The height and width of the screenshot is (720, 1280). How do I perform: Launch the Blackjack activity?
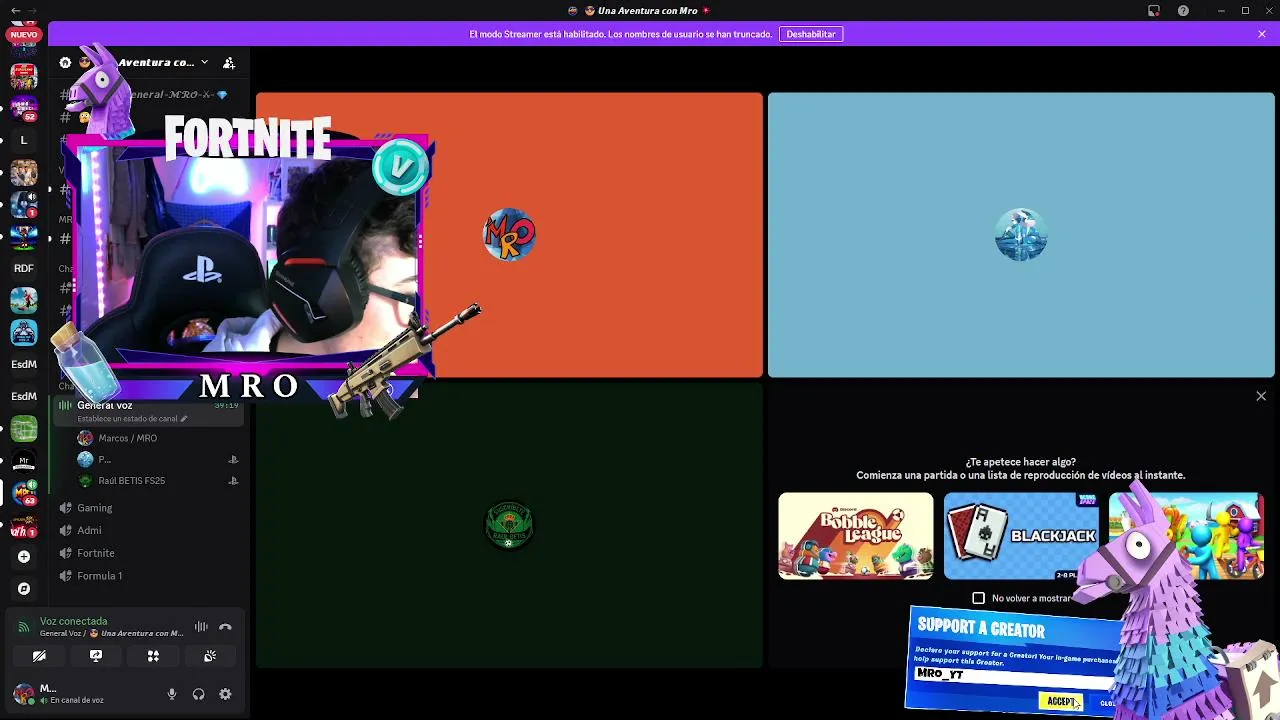pyautogui.click(x=1021, y=536)
